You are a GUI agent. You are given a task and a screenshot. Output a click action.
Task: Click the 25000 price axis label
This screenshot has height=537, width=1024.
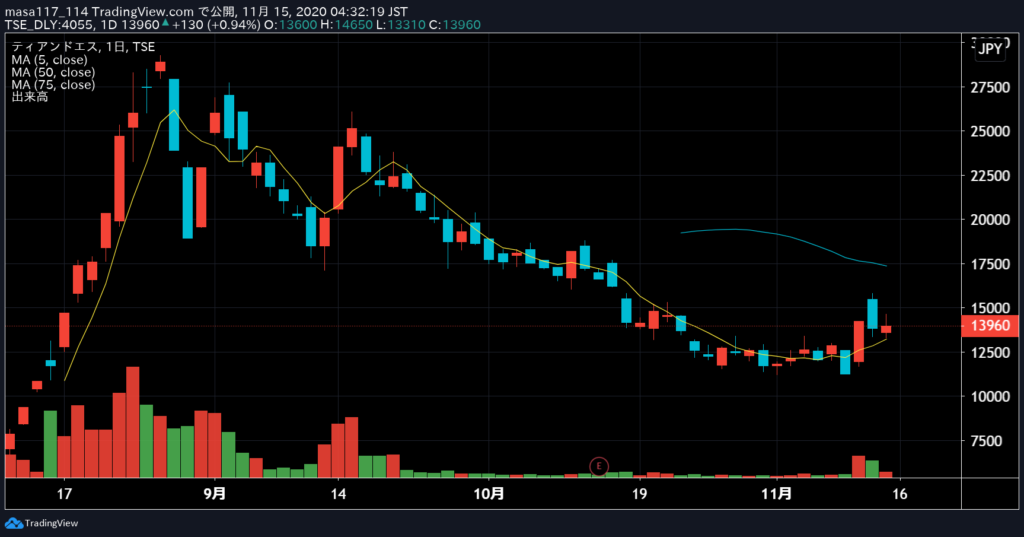pos(990,131)
